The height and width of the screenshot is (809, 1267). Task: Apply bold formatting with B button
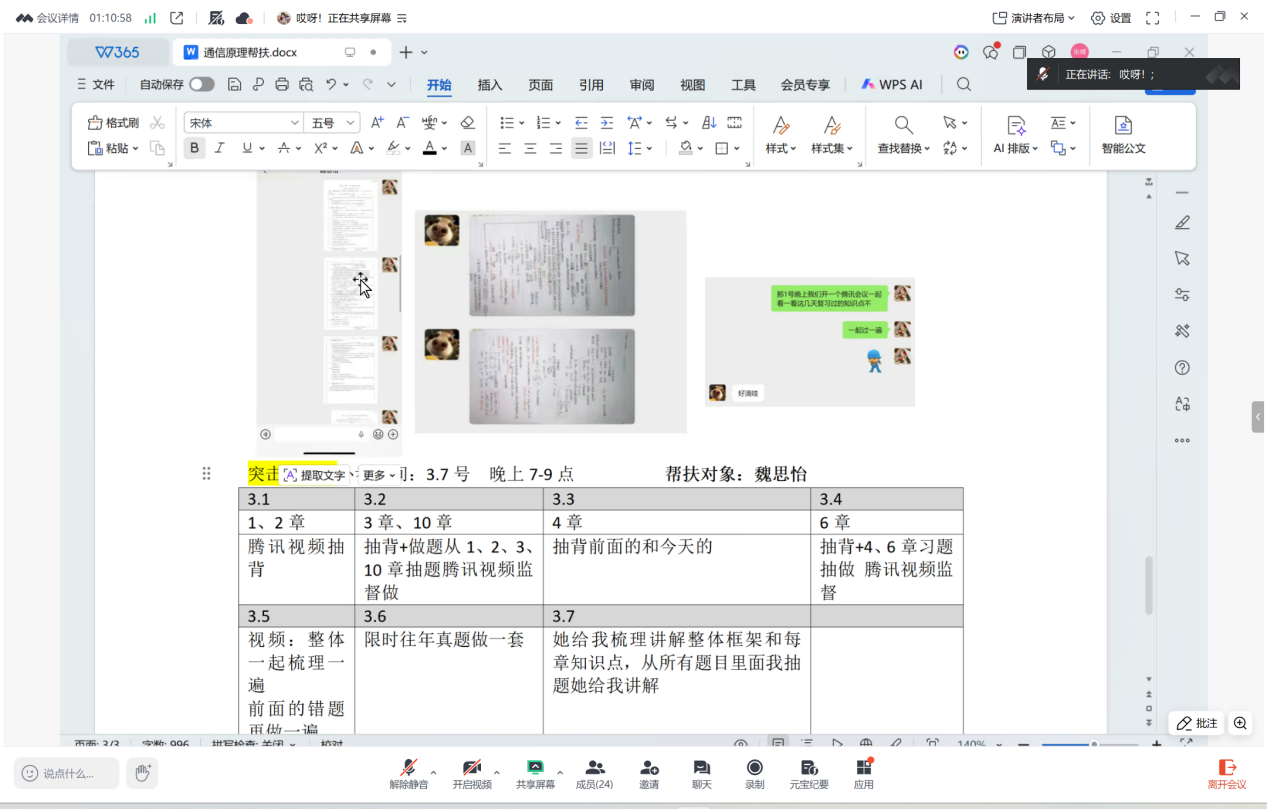[x=194, y=148]
